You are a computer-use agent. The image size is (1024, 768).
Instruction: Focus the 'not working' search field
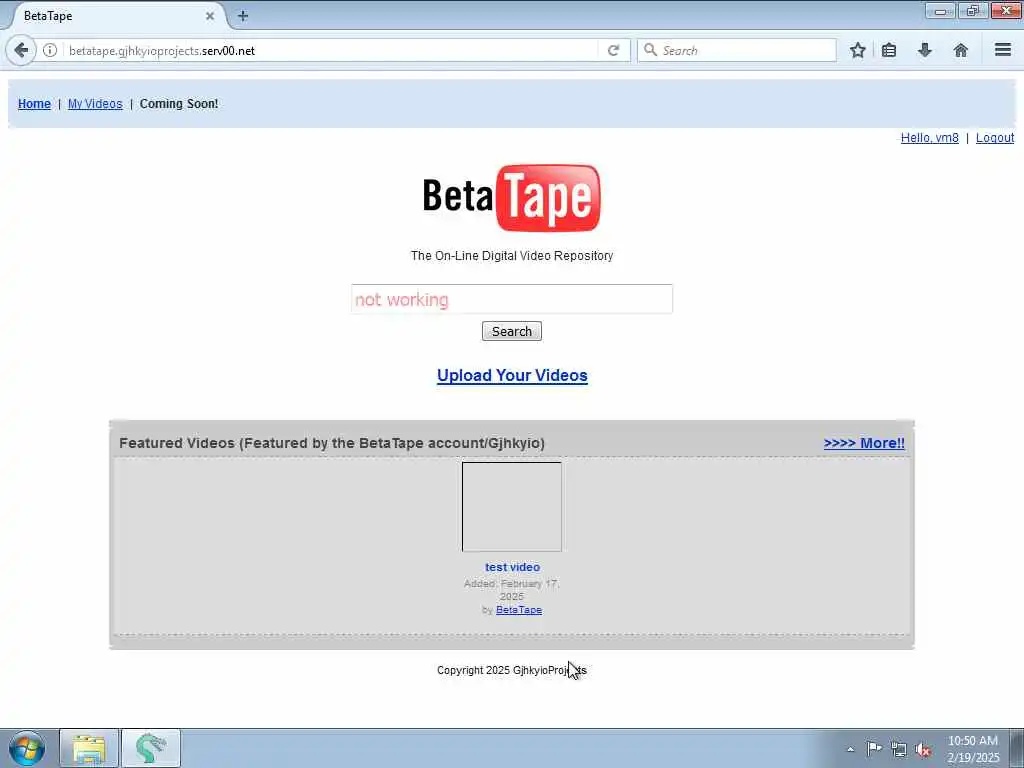(x=511, y=299)
